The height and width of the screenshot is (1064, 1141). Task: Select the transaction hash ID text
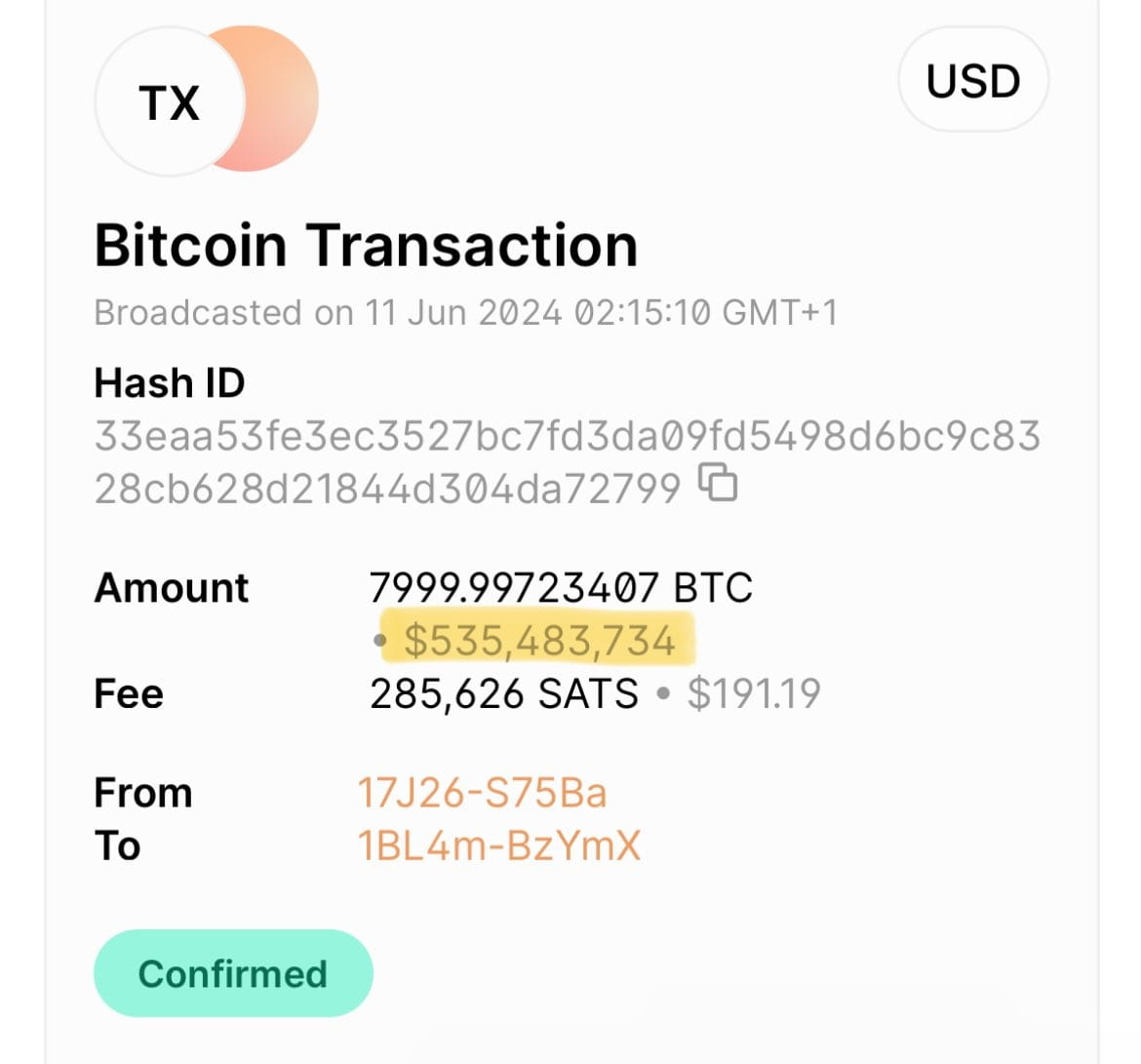tap(567, 461)
